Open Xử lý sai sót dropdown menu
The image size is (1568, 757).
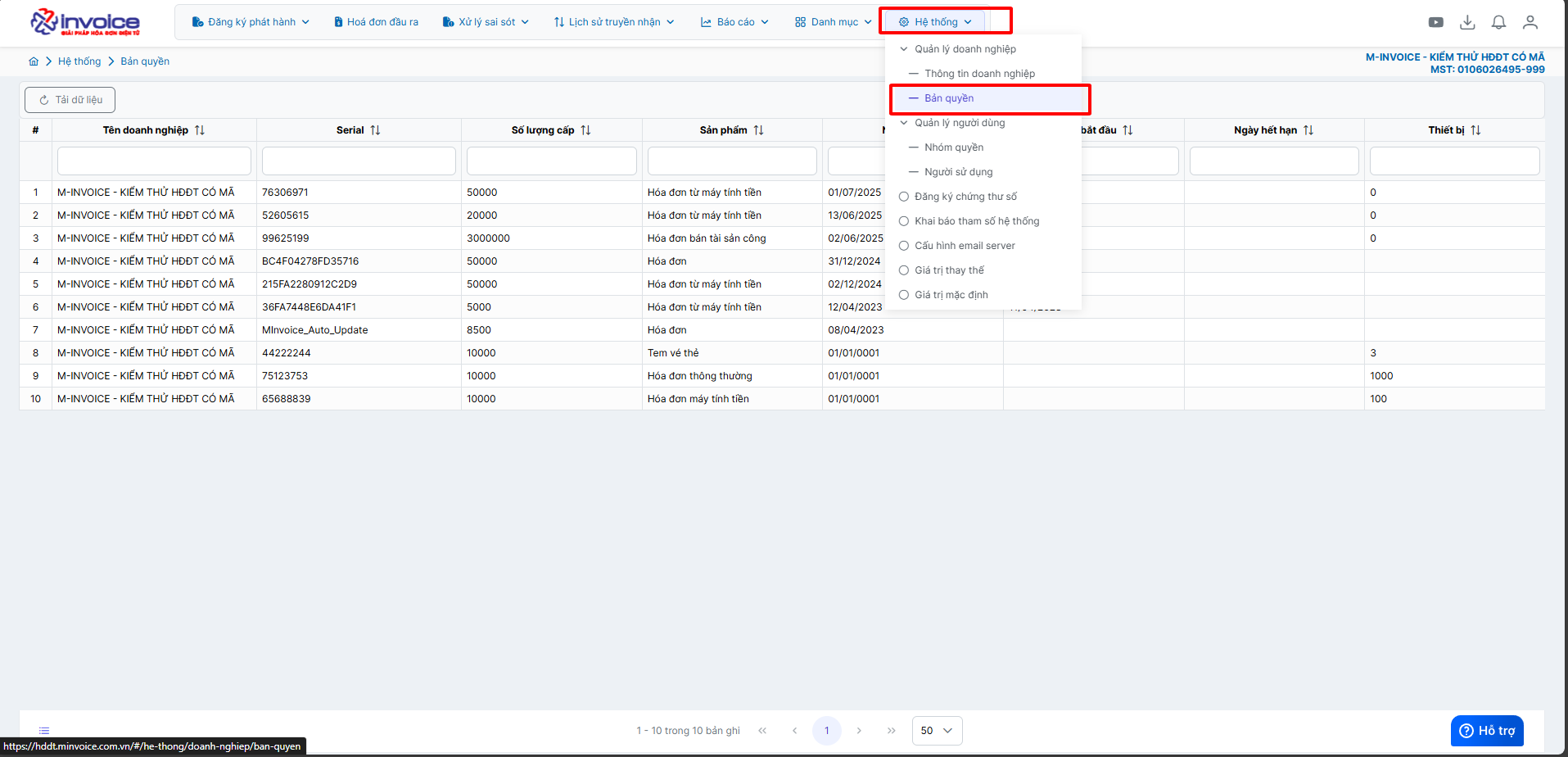[x=486, y=22]
